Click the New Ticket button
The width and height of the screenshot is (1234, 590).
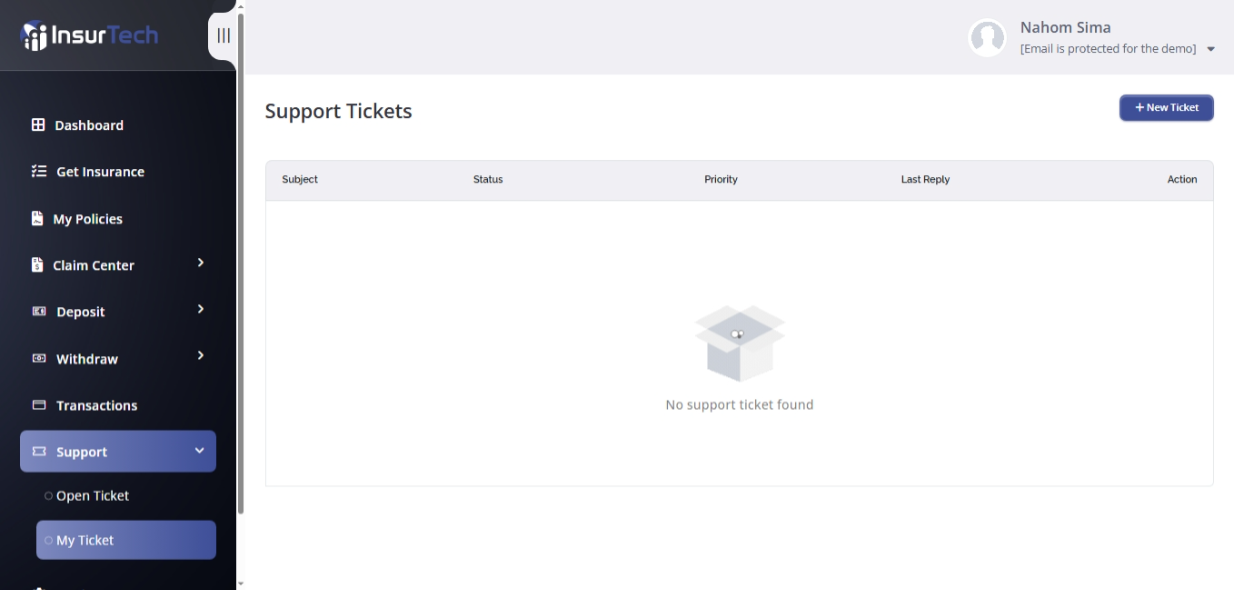(1166, 108)
